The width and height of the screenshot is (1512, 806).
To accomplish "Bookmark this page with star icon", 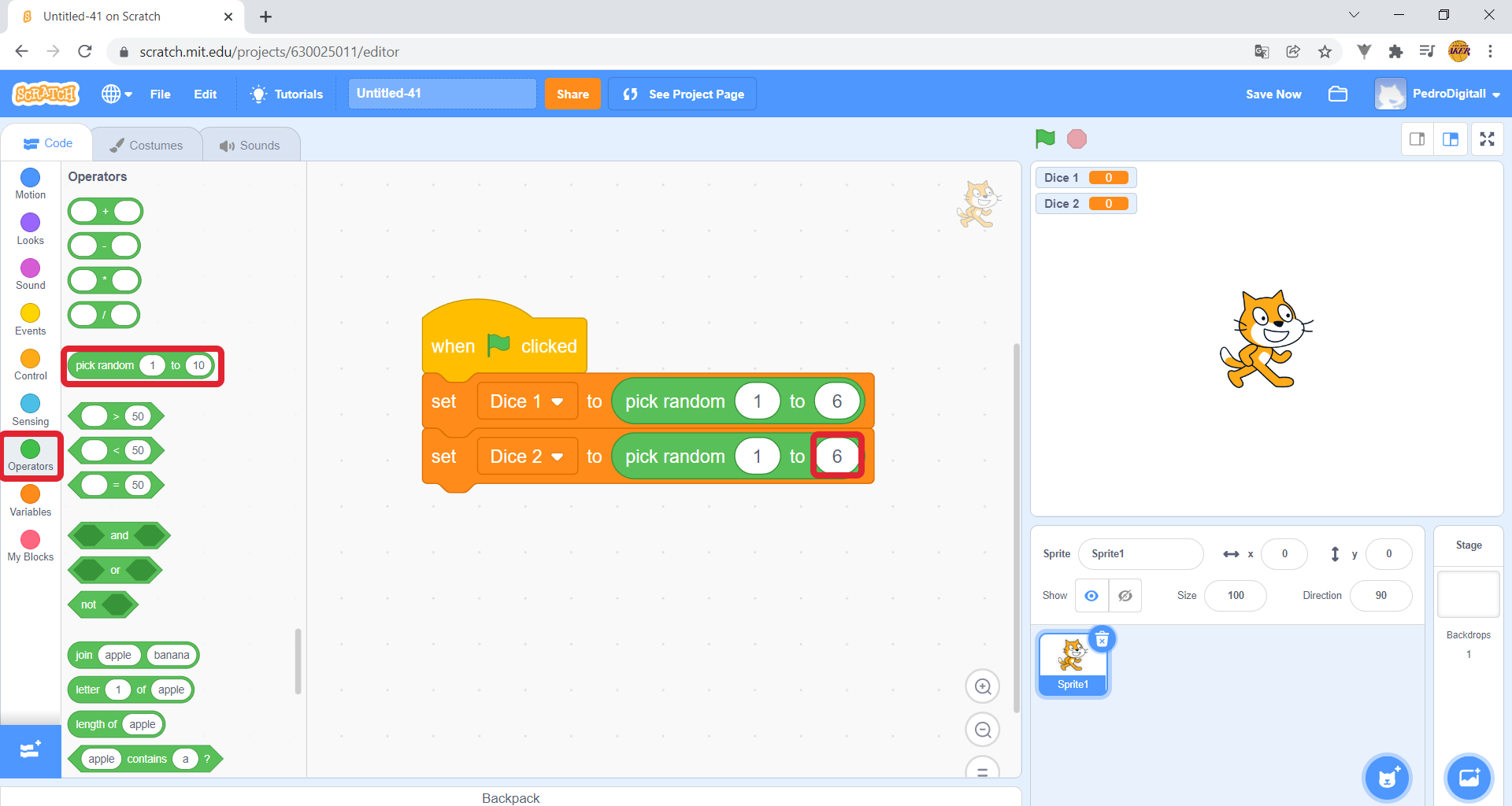I will (1325, 51).
